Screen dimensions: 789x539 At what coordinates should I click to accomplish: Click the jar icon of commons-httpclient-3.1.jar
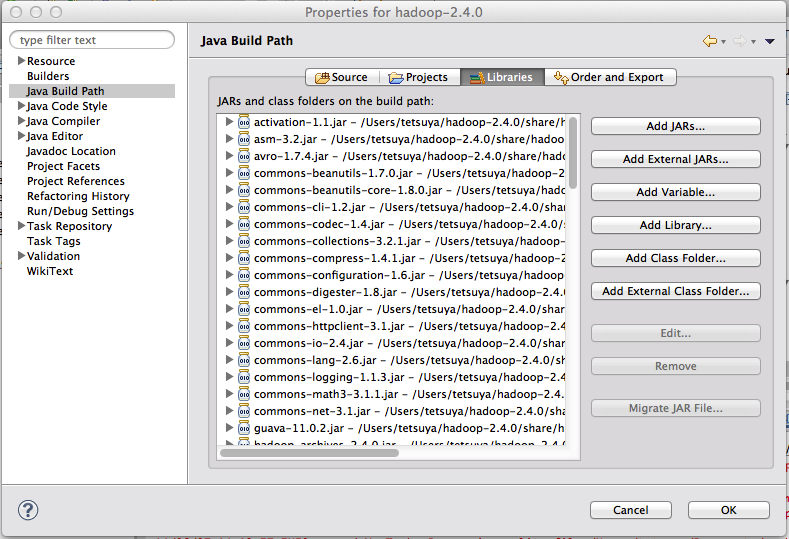pyautogui.click(x=244, y=326)
